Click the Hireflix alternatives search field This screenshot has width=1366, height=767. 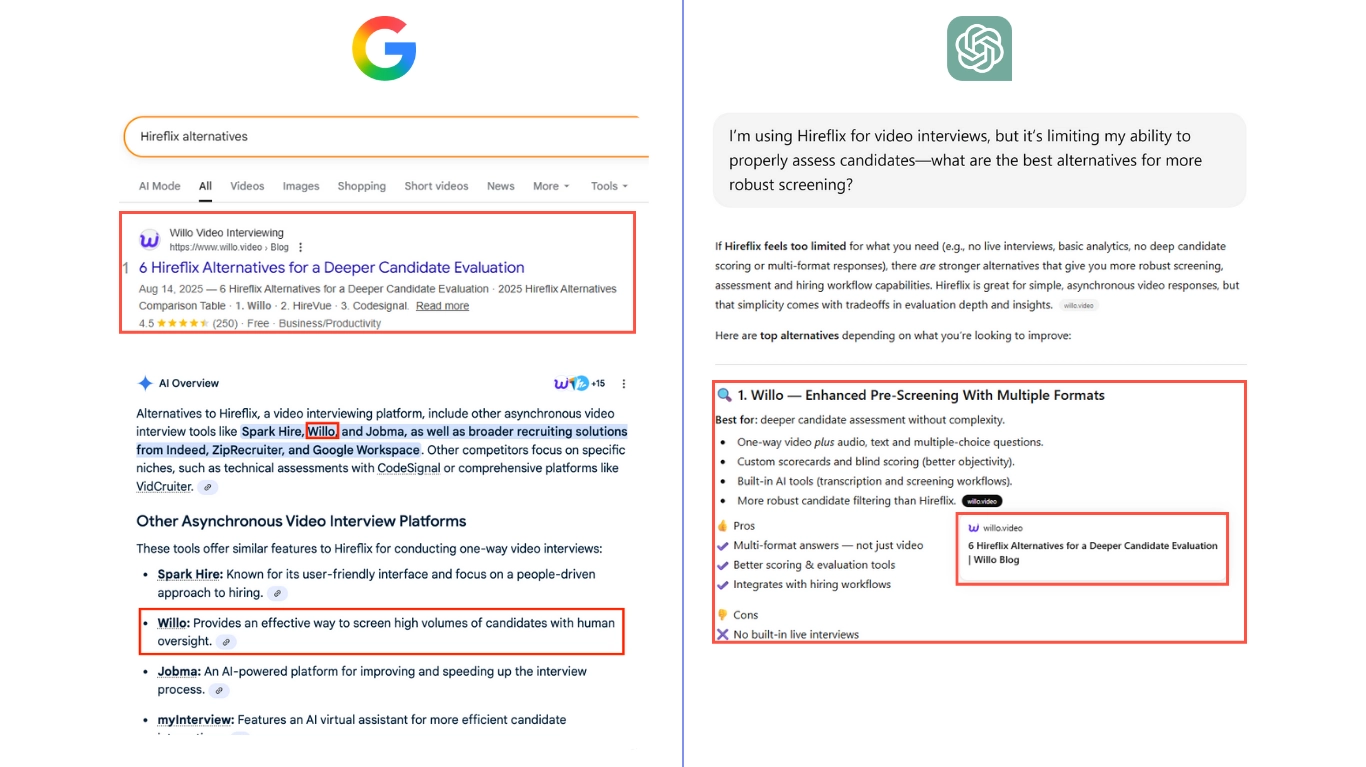coord(386,136)
